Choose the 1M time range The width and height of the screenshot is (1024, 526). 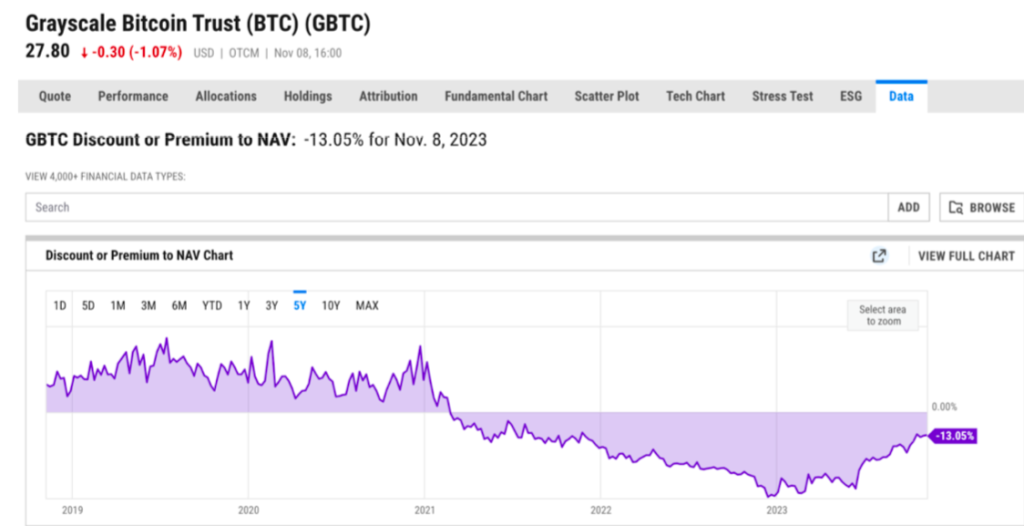point(118,305)
